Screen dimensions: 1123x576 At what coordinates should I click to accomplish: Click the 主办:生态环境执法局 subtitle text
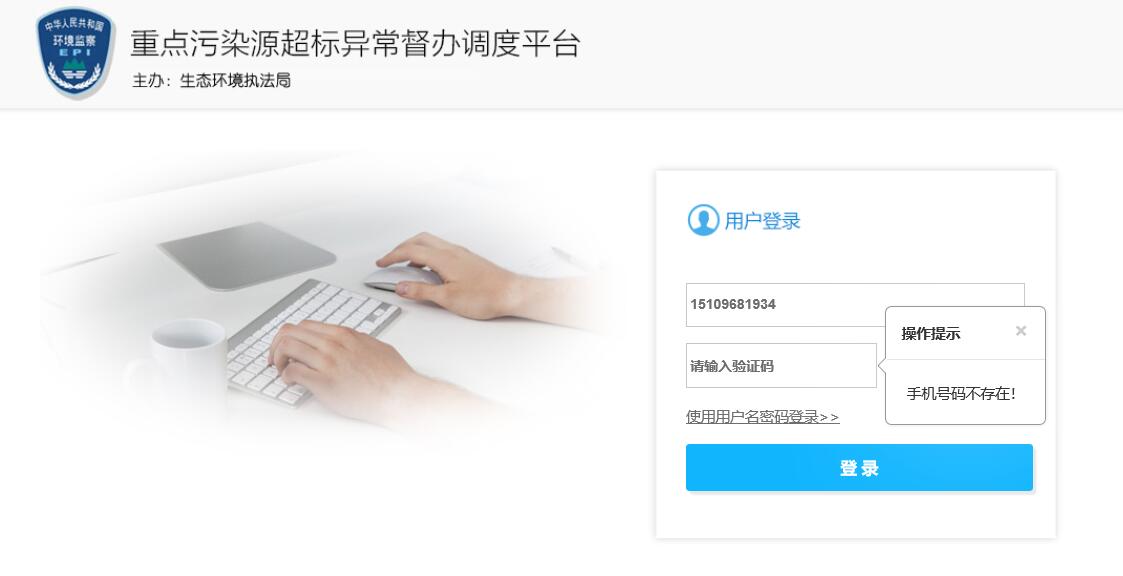click(x=211, y=80)
